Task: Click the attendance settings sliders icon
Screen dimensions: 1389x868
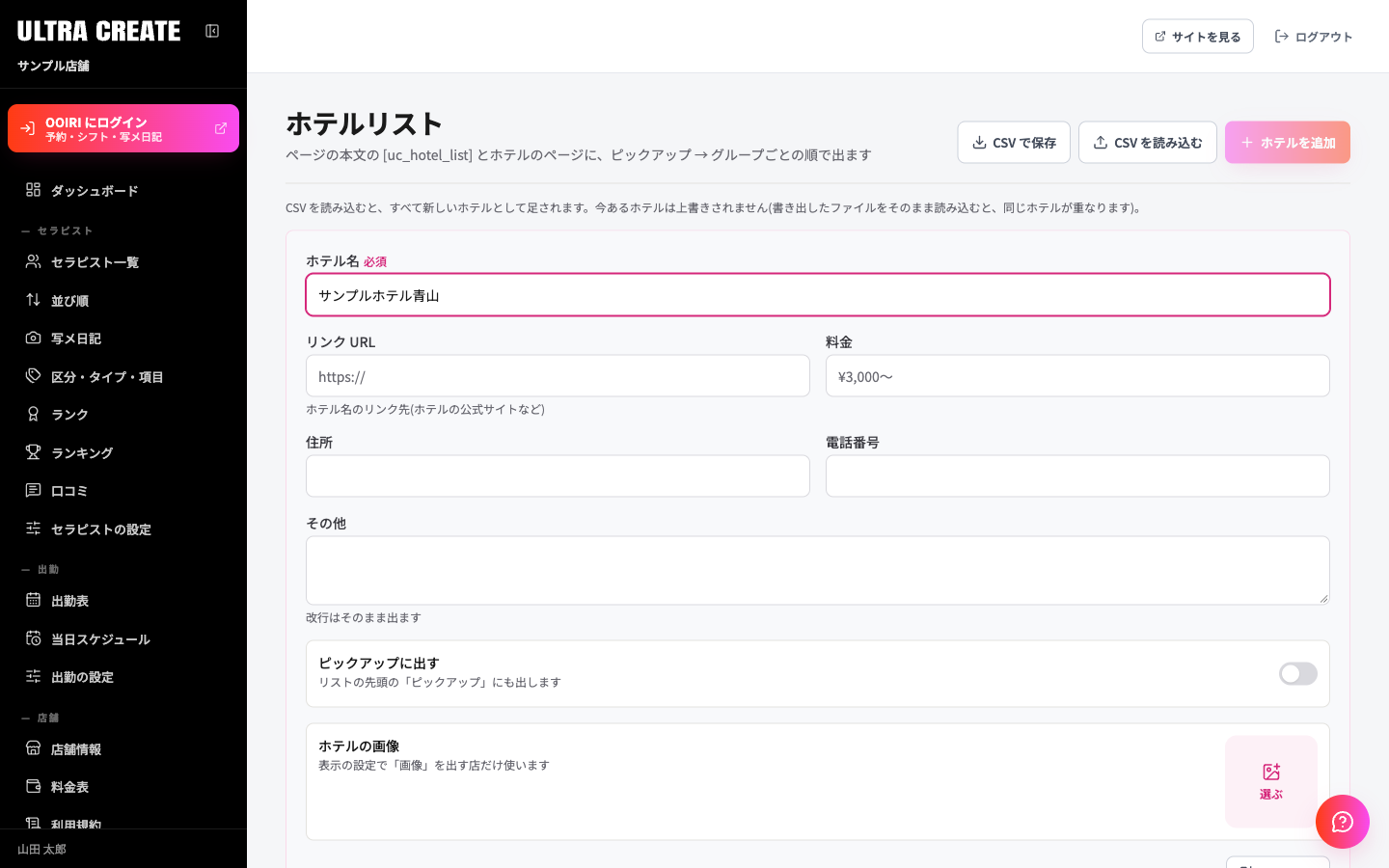Action: point(33,676)
